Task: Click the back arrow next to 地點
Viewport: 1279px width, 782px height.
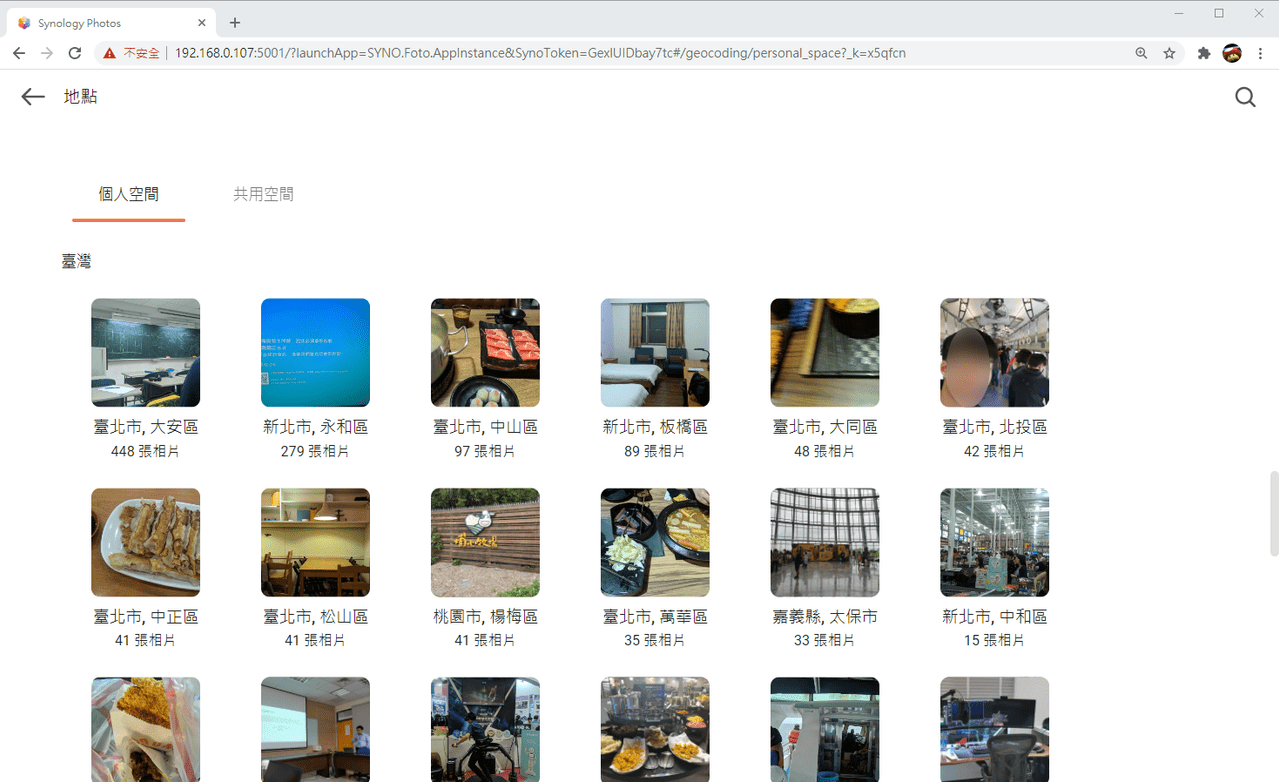Action: pyautogui.click(x=33, y=96)
